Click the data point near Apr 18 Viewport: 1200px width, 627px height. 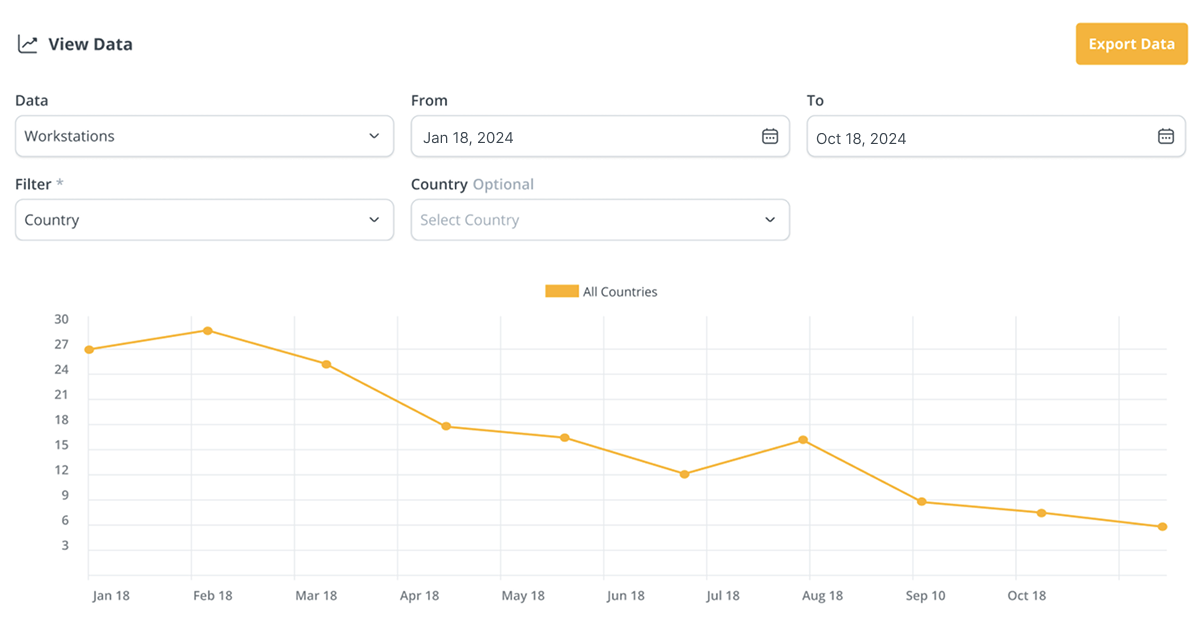point(446,426)
